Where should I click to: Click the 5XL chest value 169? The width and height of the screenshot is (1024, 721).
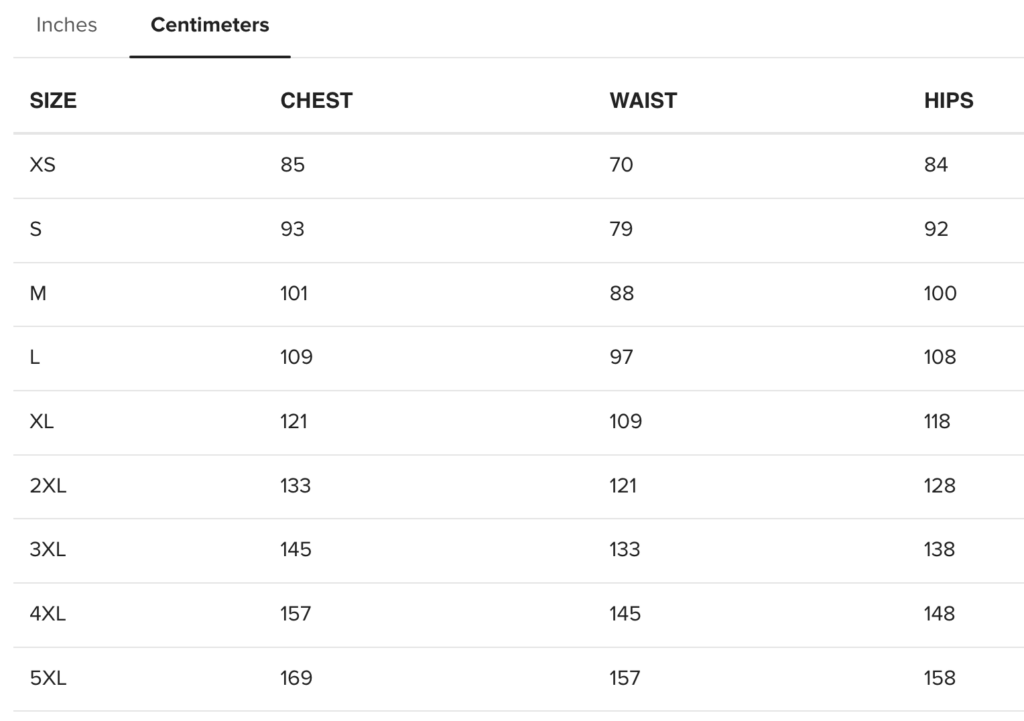[296, 677]
